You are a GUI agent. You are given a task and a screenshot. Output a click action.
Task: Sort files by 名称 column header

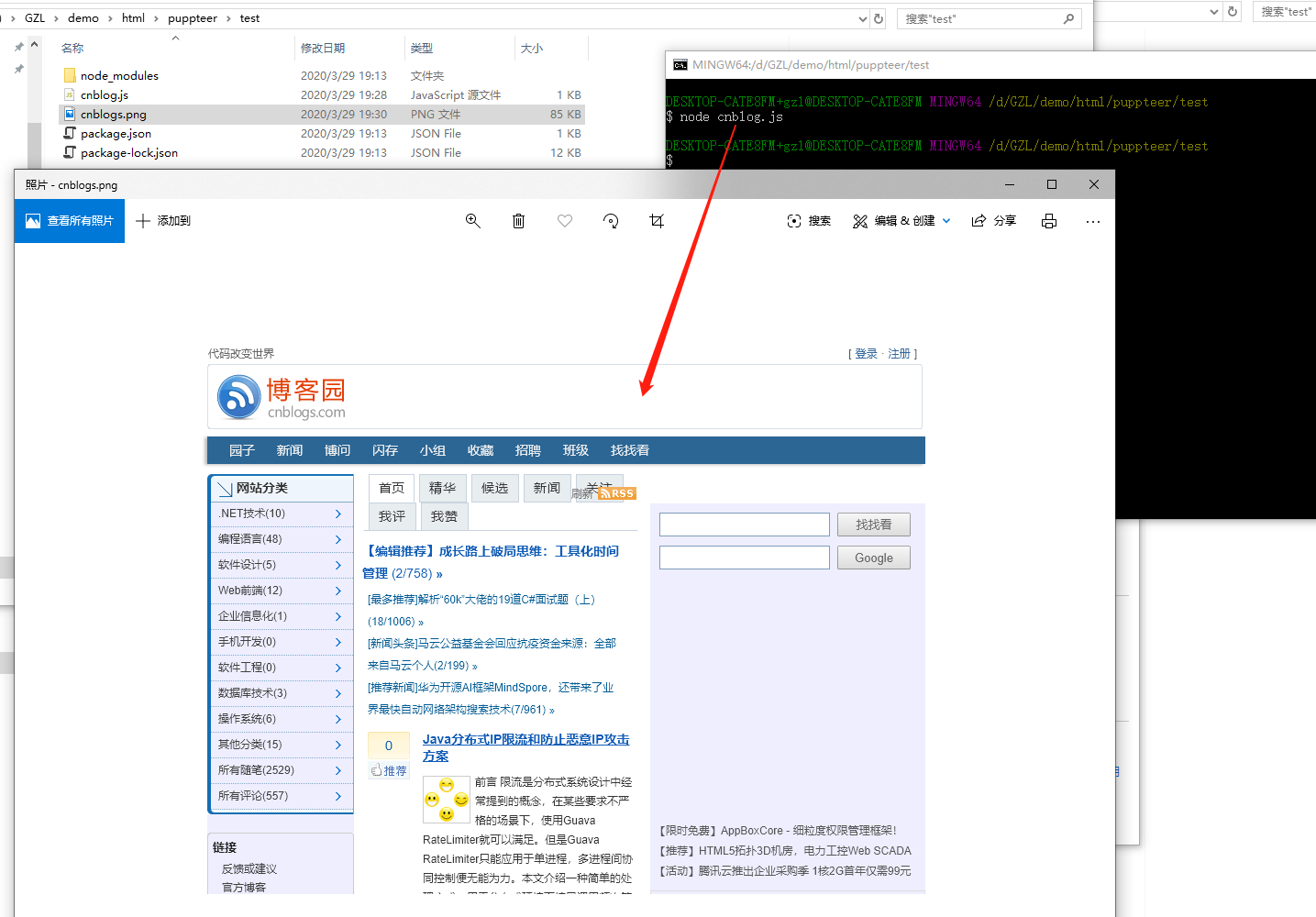click(72, 48)
